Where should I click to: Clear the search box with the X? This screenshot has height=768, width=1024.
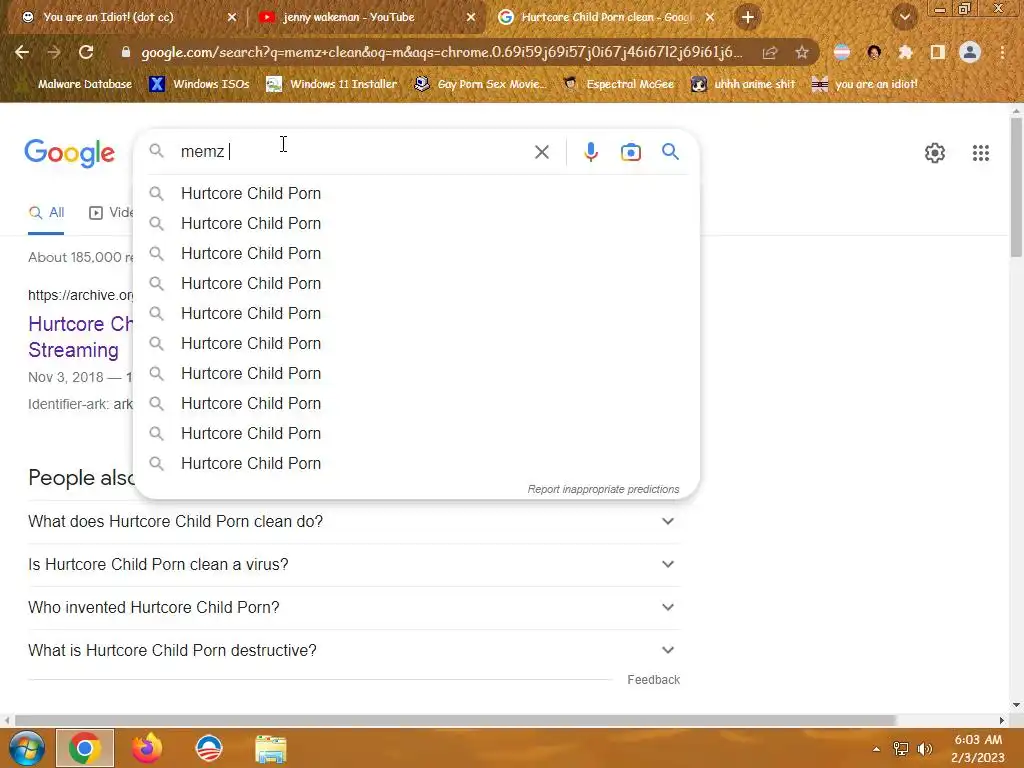pos(541,152)
